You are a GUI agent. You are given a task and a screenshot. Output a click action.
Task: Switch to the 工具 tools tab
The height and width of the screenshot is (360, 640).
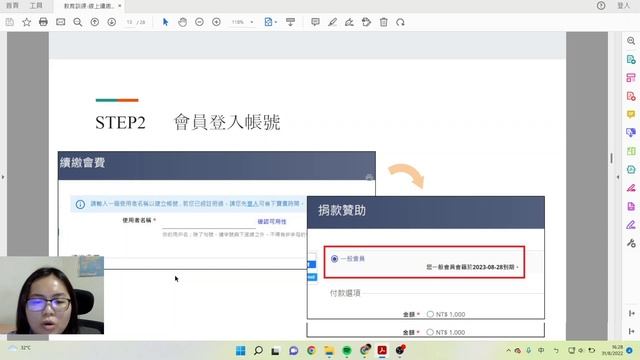pos(36,6)
